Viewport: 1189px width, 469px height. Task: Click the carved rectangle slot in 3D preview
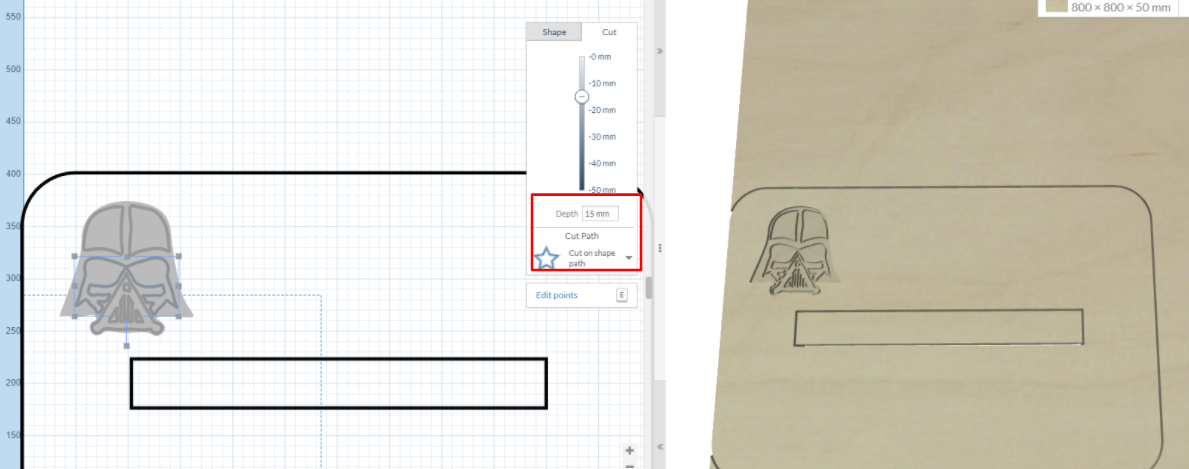point(939,327)
